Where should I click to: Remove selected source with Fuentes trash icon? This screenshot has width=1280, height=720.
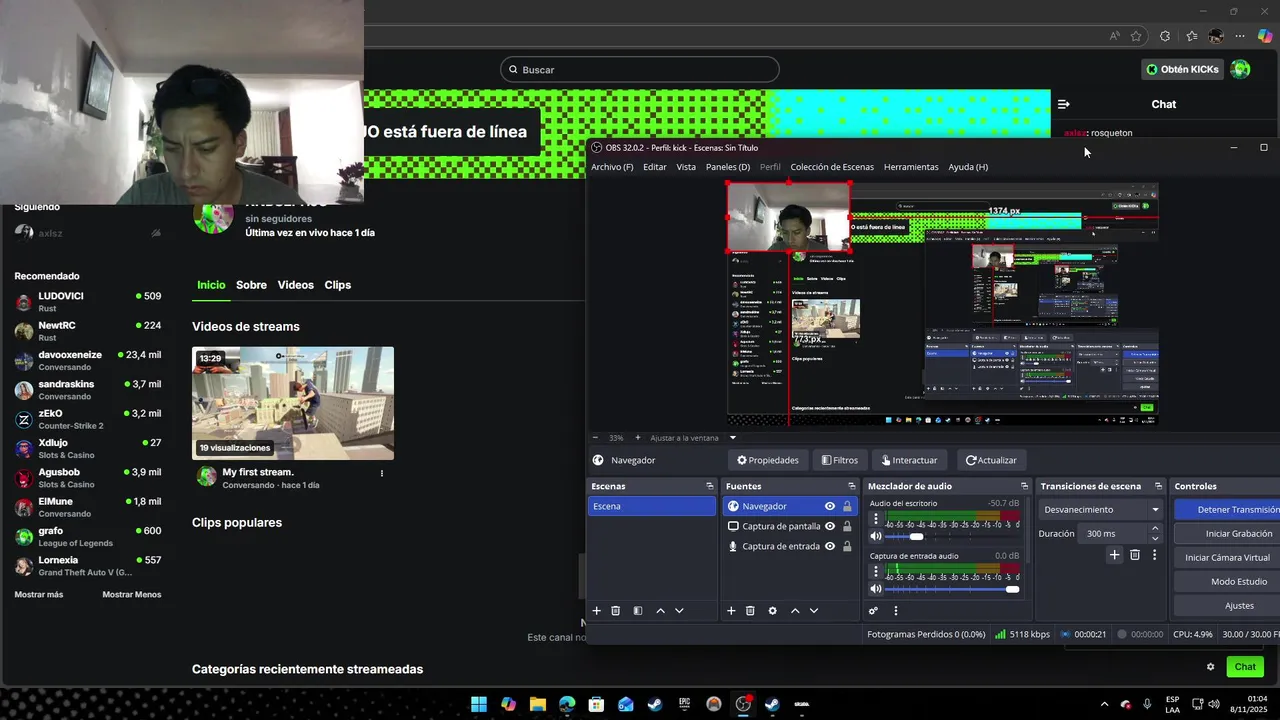[750, 611]
